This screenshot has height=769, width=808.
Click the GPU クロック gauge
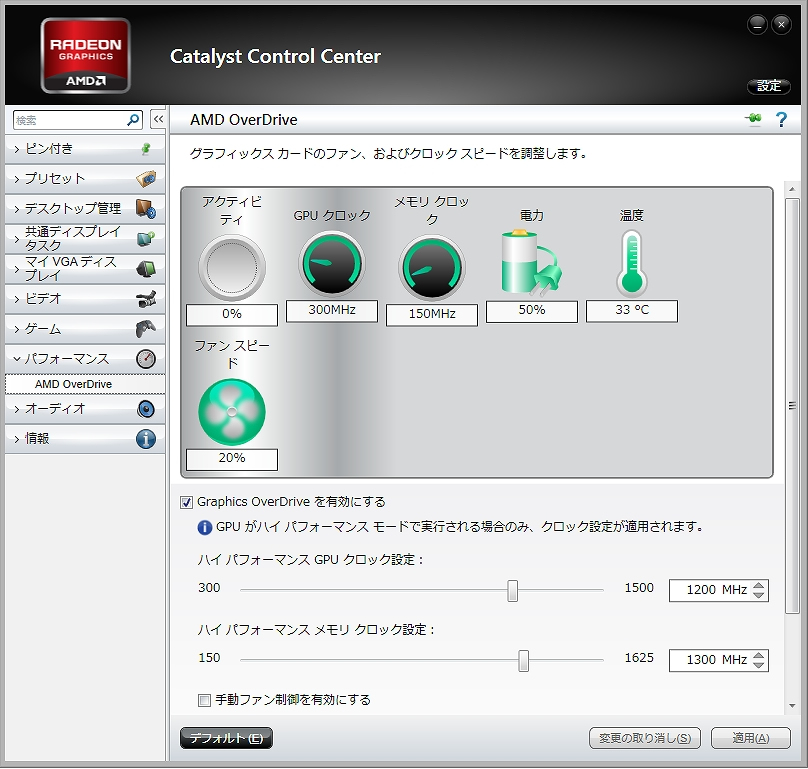[332, 263]
